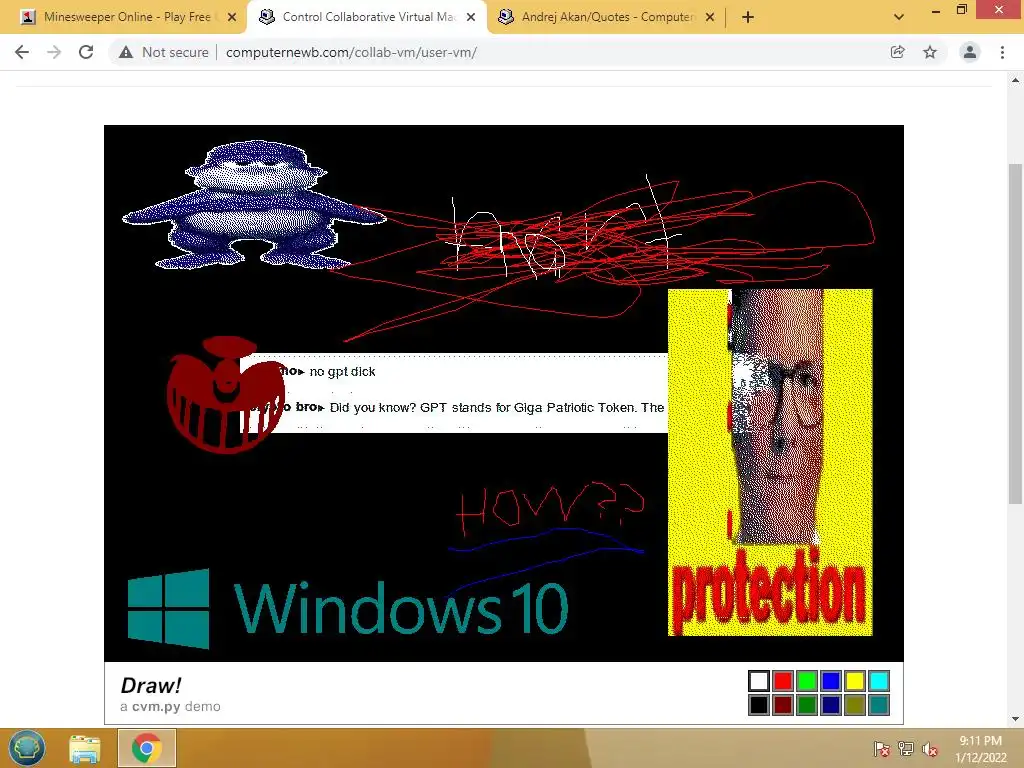
Task: Open the clock showing 9:11 PM
Action: pyautogui.click(x=981, y=749)
